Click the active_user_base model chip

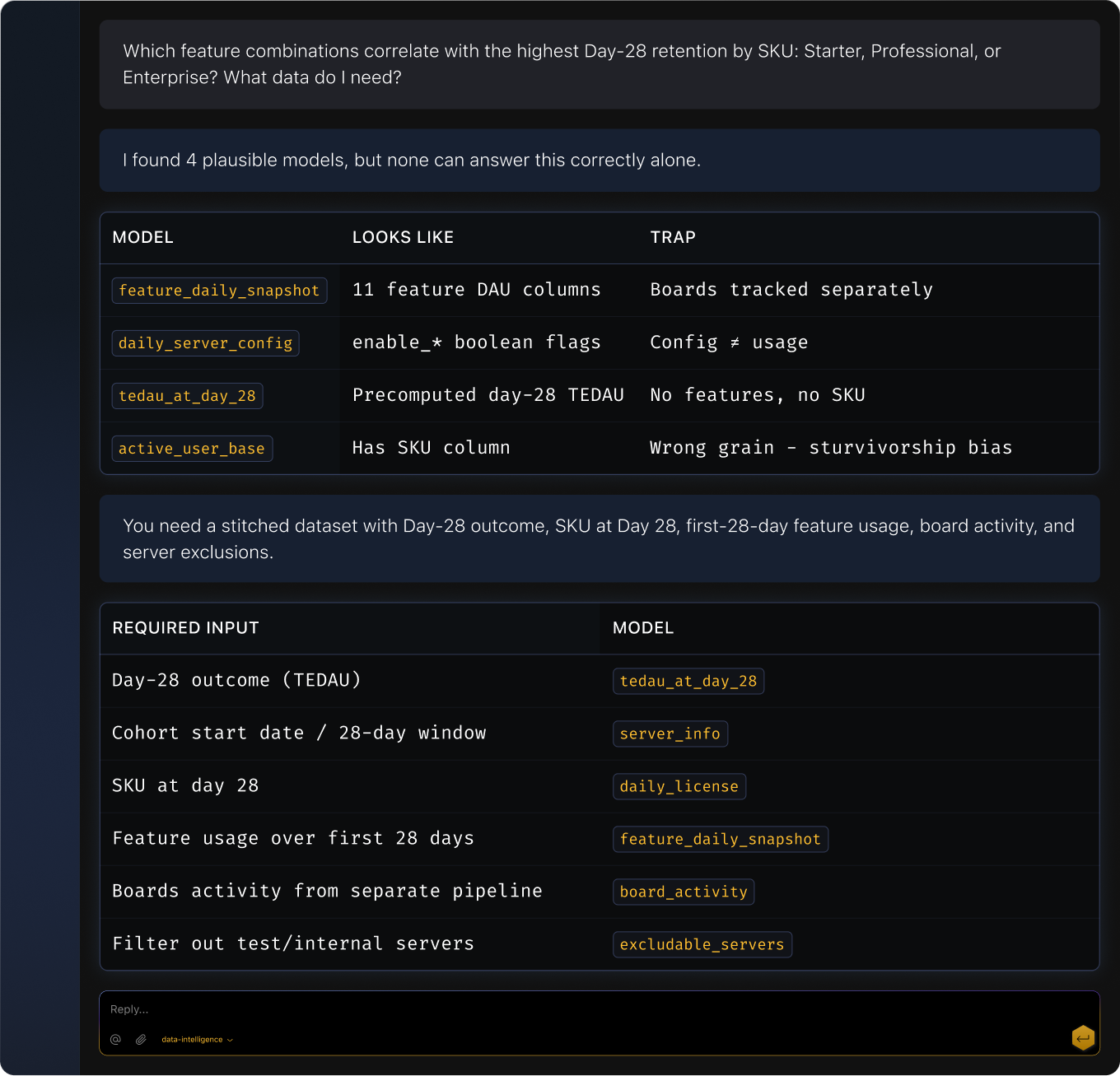coord(192,449)
